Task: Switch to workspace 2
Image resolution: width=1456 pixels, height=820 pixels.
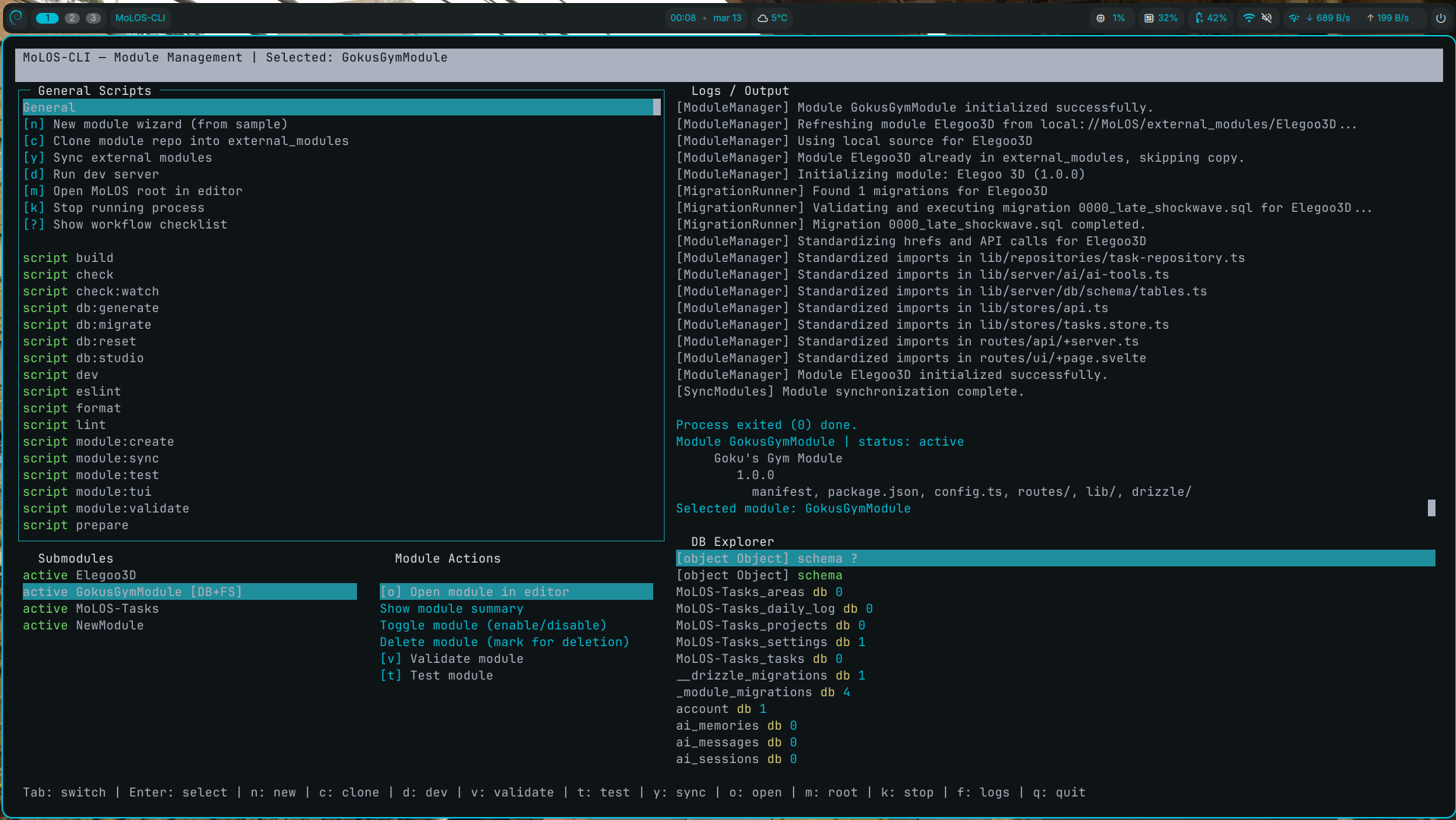Action: pos(72,17)
